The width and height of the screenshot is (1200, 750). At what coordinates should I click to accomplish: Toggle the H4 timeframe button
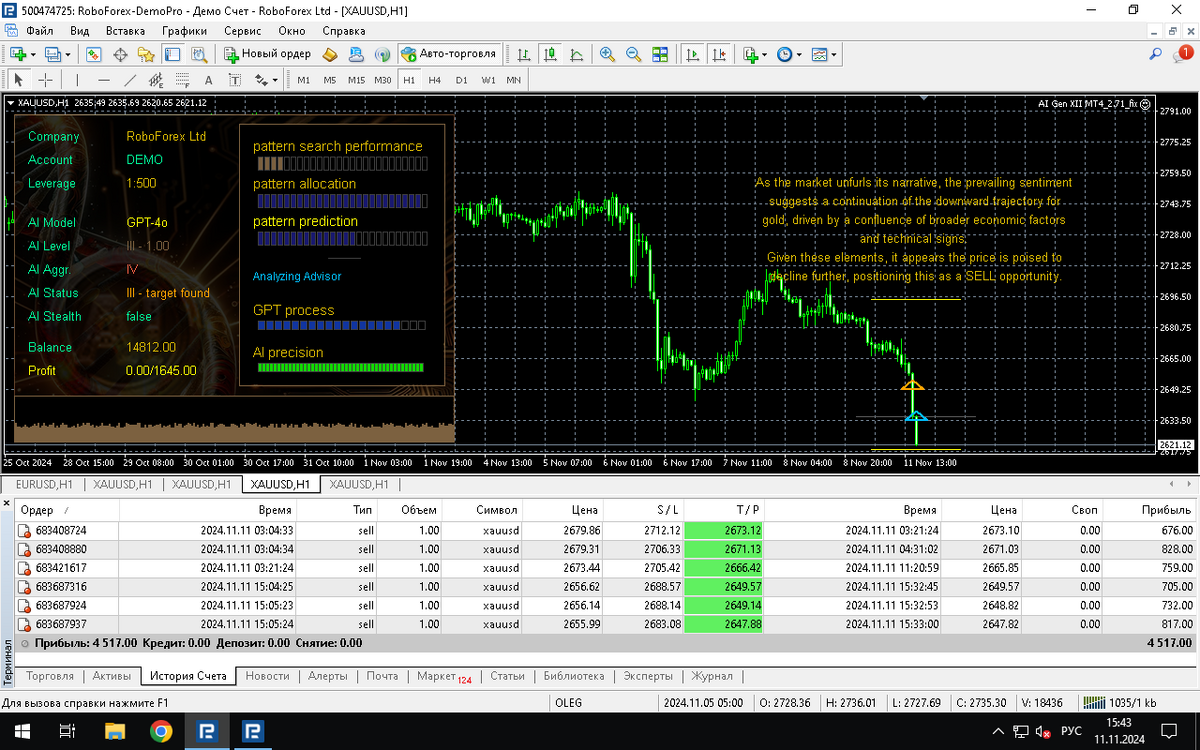click(434, 80)
